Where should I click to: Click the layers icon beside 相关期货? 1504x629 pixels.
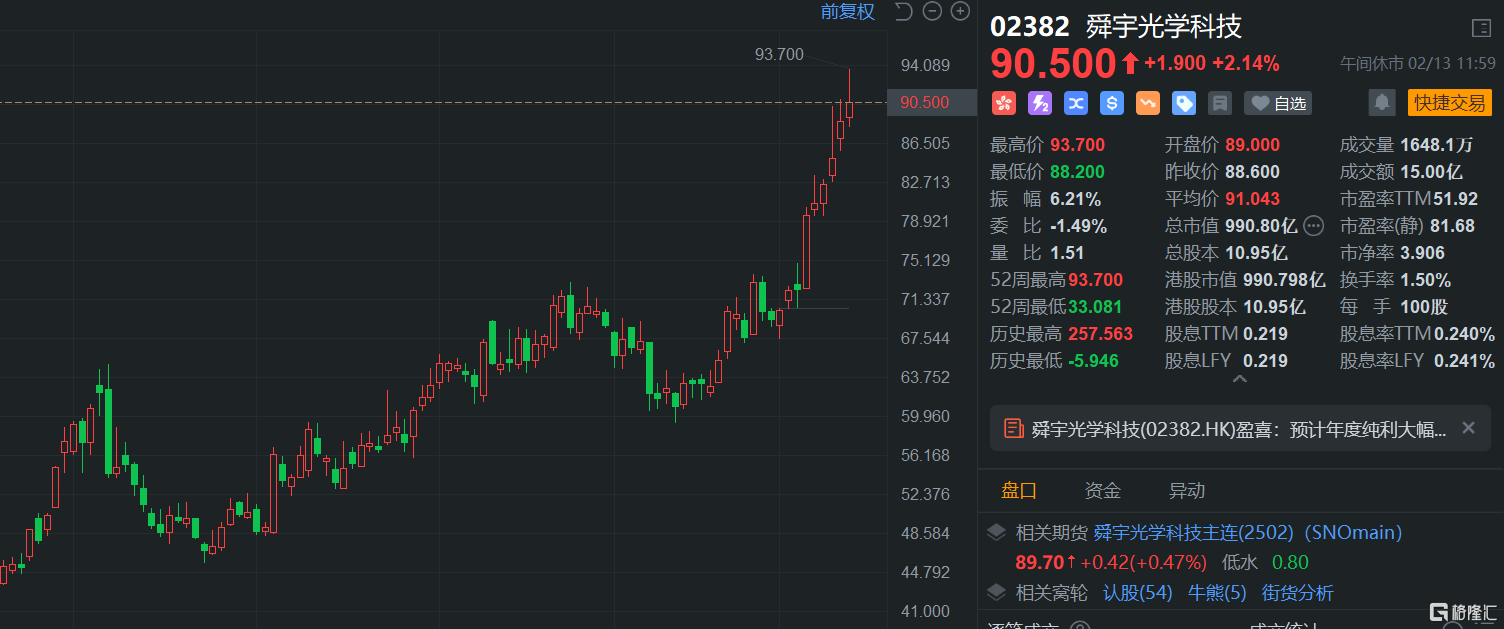(x=996, y=533)
